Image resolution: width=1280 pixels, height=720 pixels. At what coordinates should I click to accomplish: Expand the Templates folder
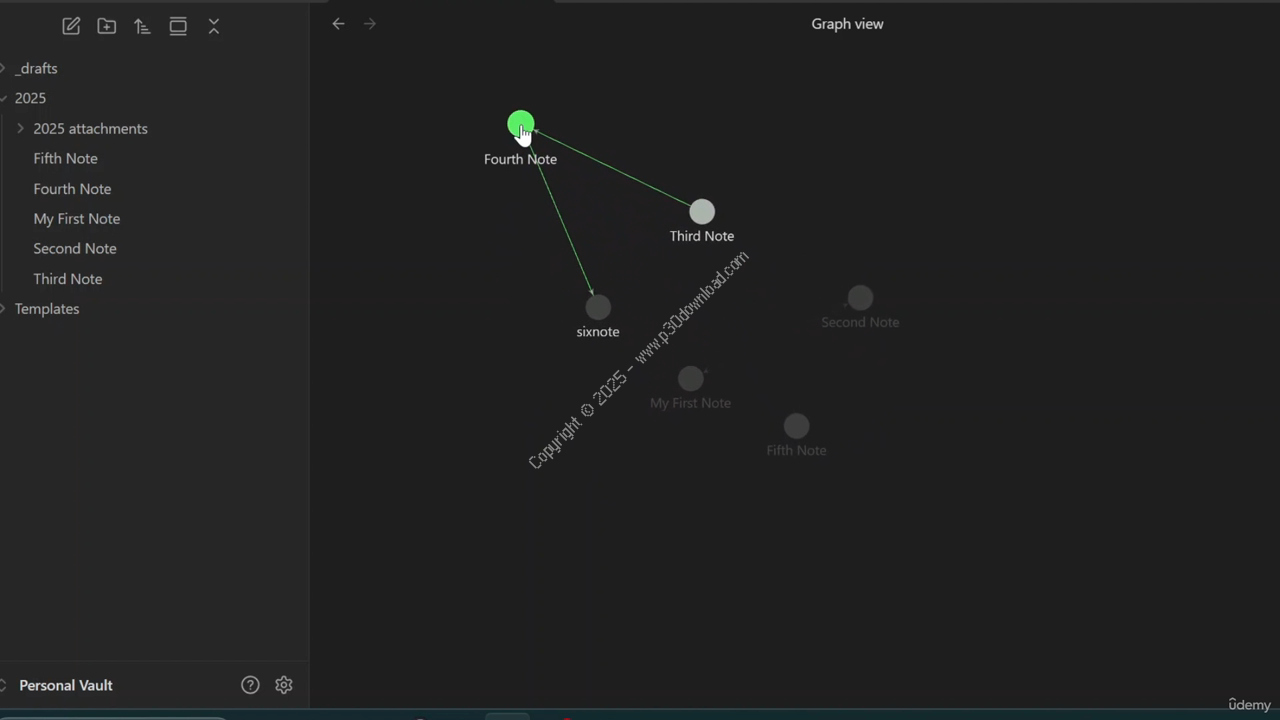tap(5, 309)
